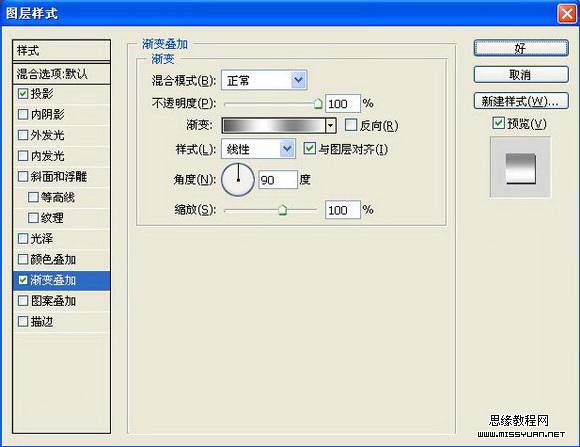Uncheck the 投影 effect checkbox
The image size is (580, 447).
click(x=23, y=94)
